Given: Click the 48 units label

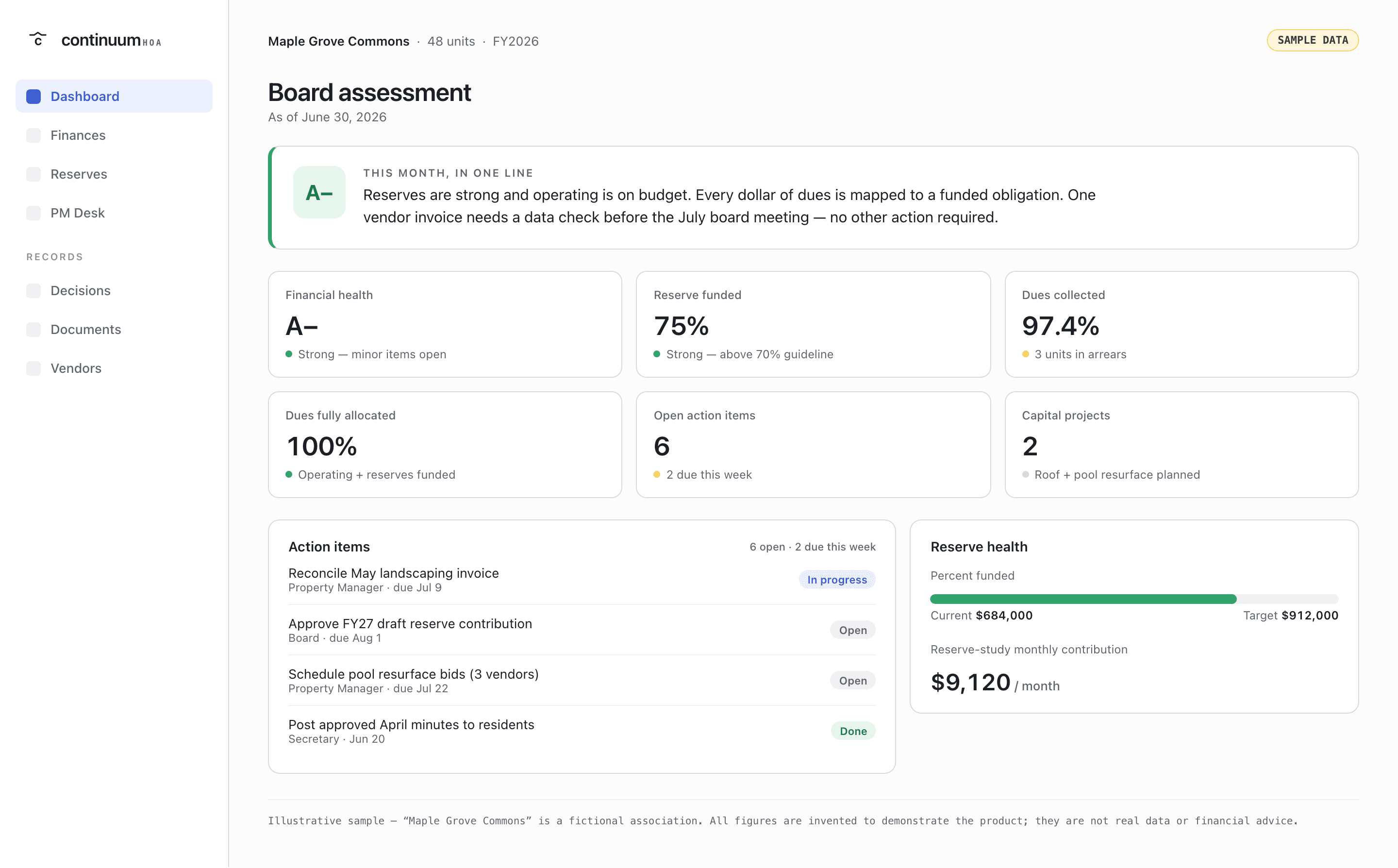Looking at the screenshot, I should (451, 41).
